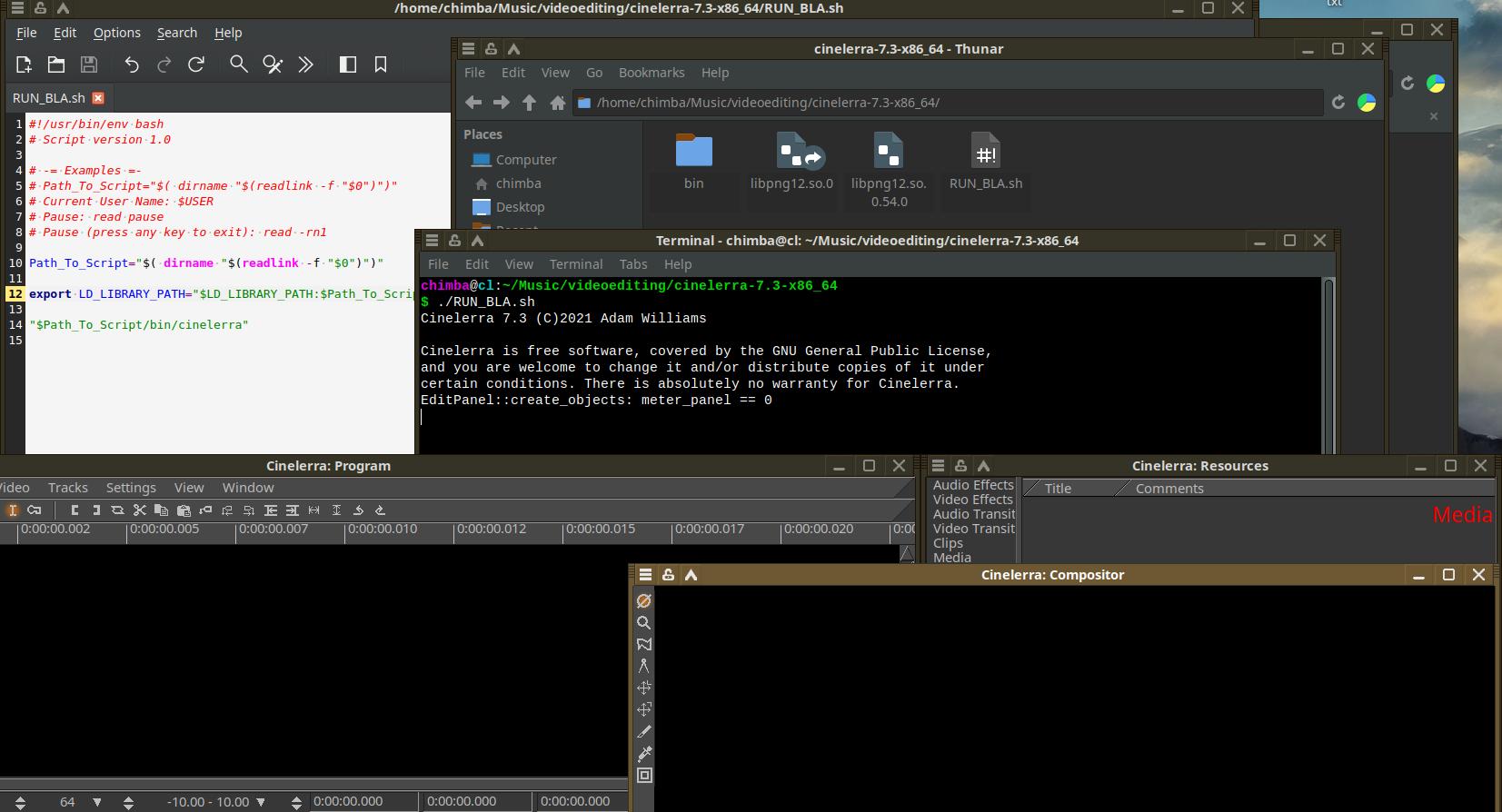Image resolution: width=1502 pixels, height=812 pixels.
Task: Open the track zoom dropdown showing 64
Action: click(x=97, y=802)
